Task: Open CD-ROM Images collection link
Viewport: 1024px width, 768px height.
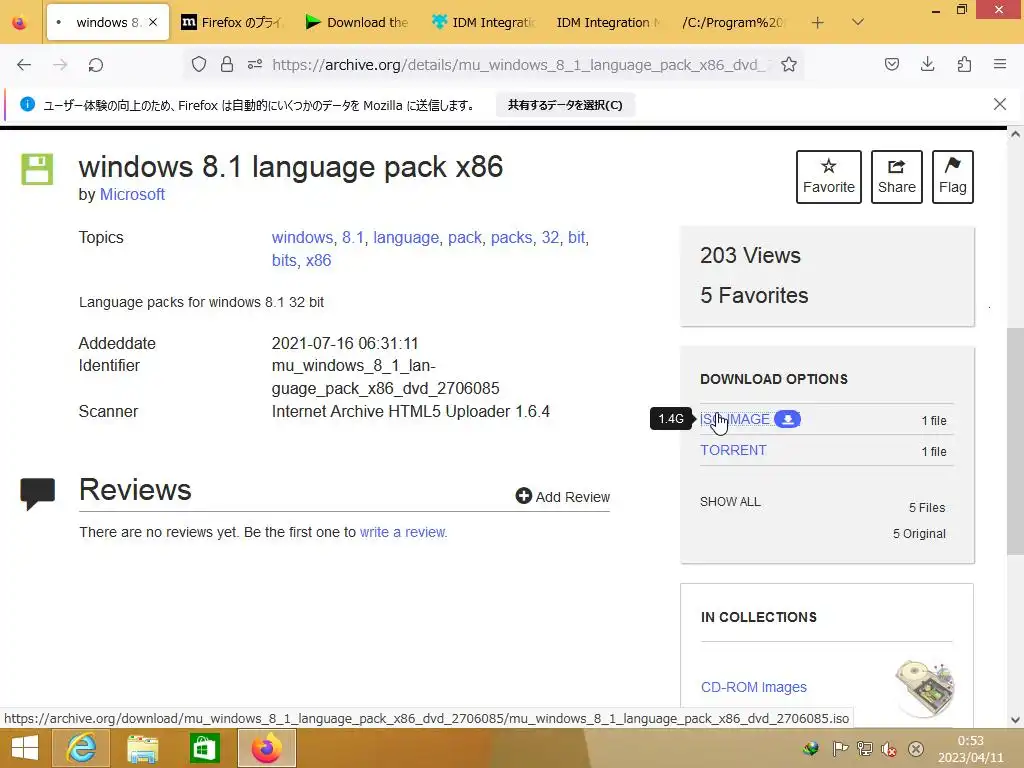Action: (754, 687)
